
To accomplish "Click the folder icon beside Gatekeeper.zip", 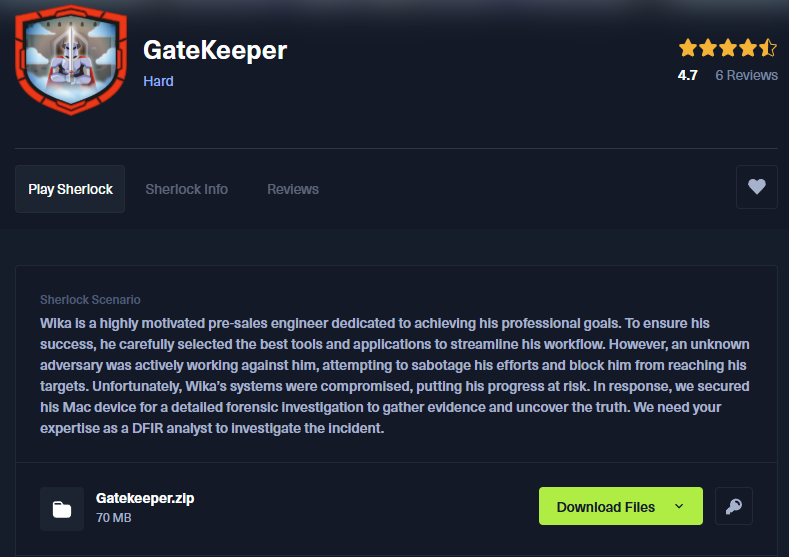I will (x=62, y=509).
